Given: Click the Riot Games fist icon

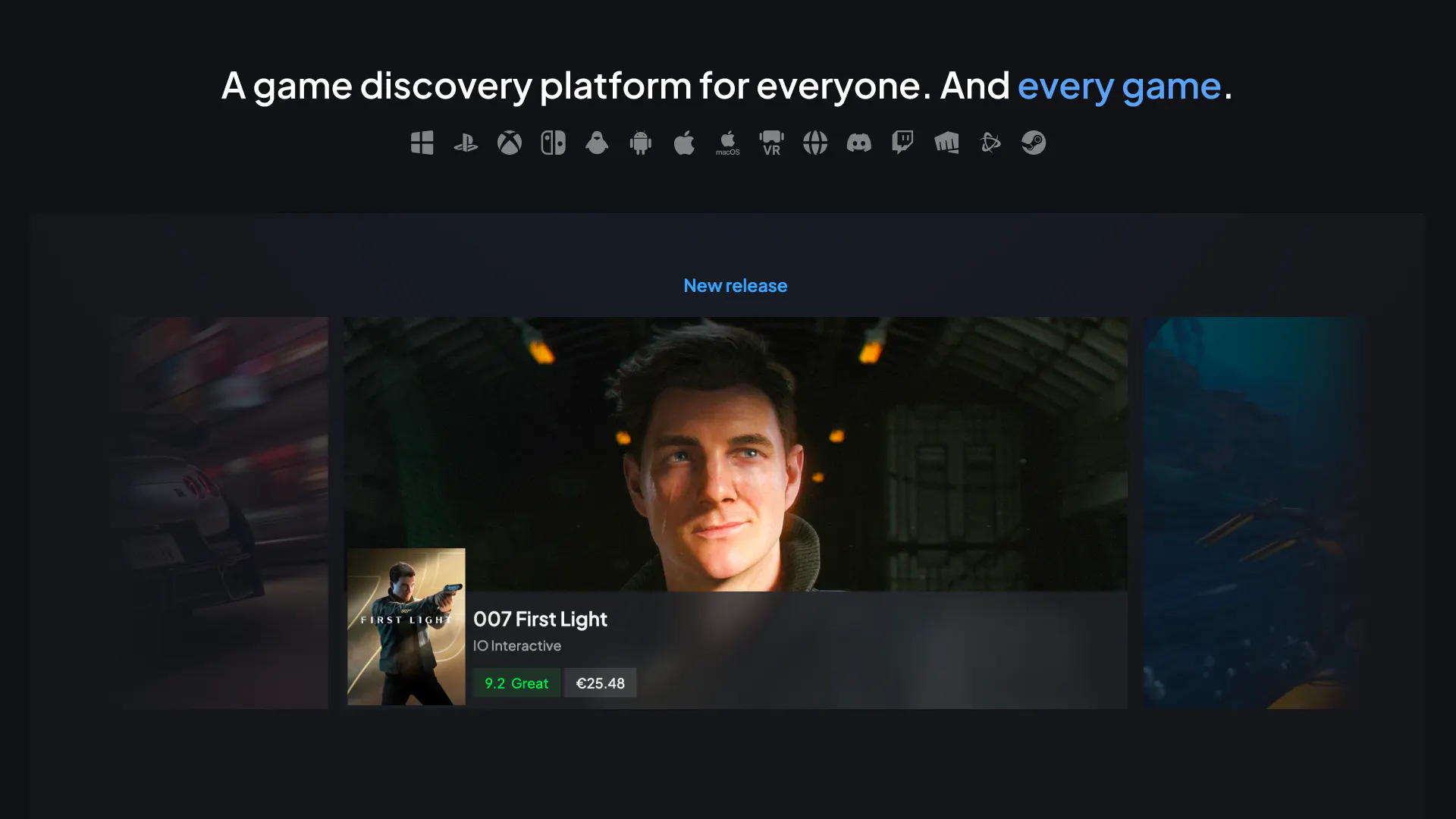Looking at the screenshot, I should click(x=946, y=143).
